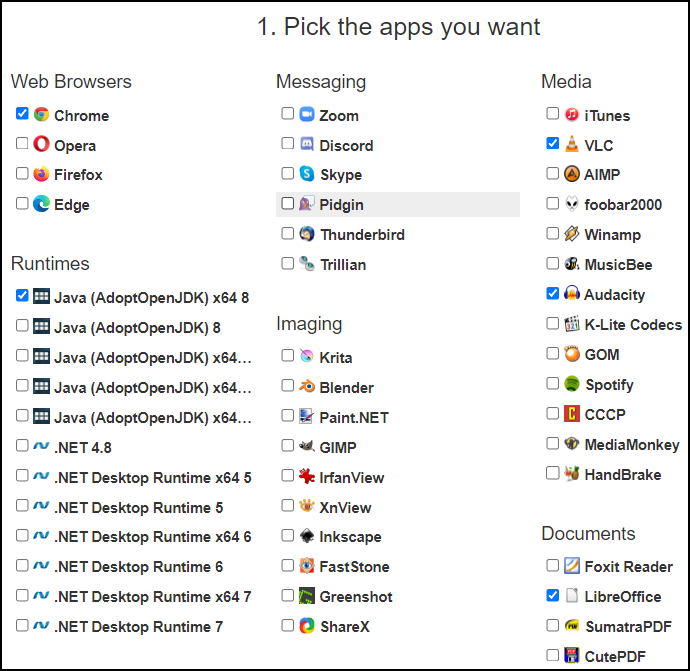Click the K-Lite Codecs icon
Screen dimensions: 690x671
click(x=572, y=323)
